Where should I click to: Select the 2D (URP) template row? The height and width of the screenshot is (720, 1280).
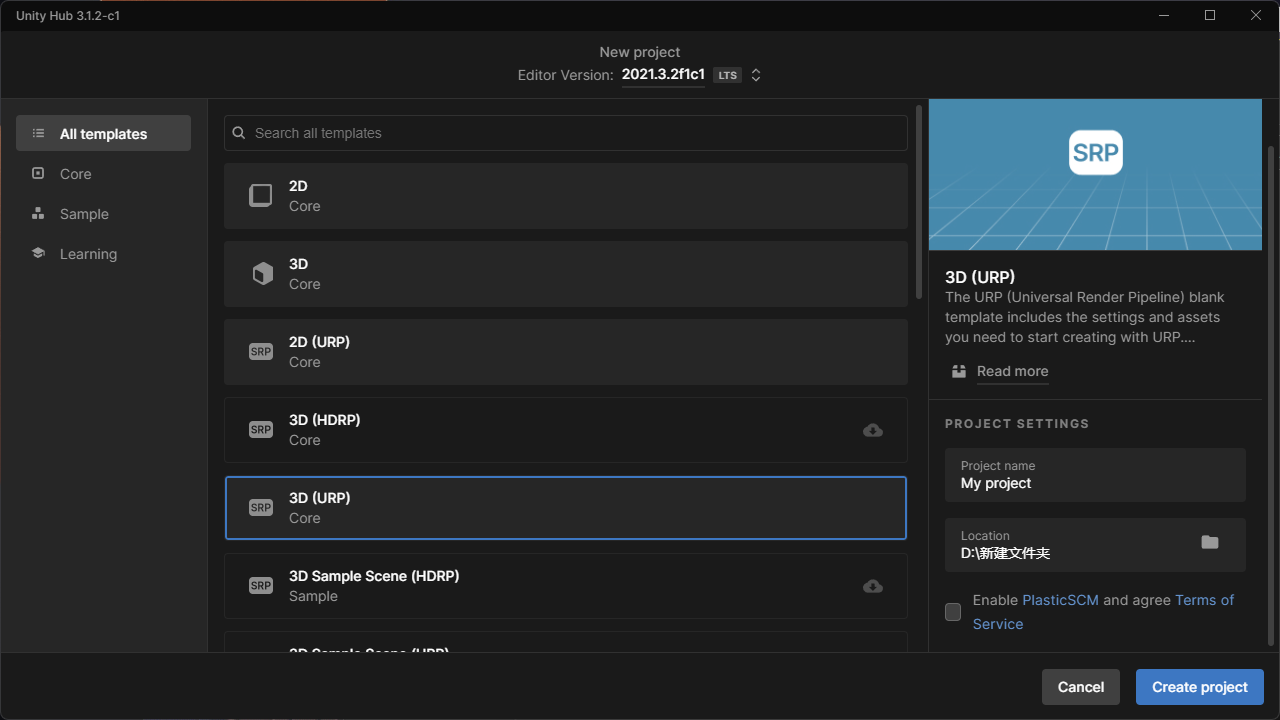coord(566,352)
